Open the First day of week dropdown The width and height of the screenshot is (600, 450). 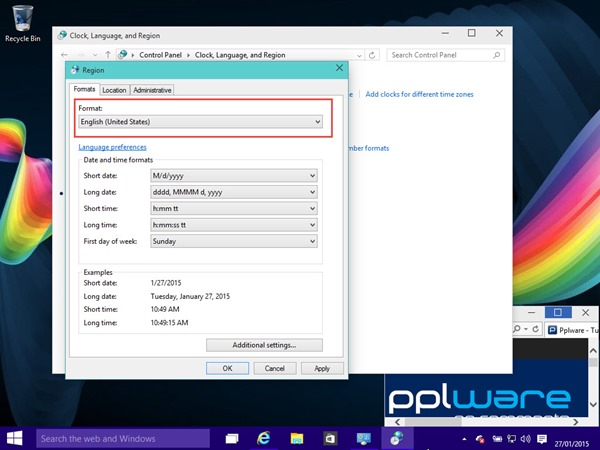point(234,241)
